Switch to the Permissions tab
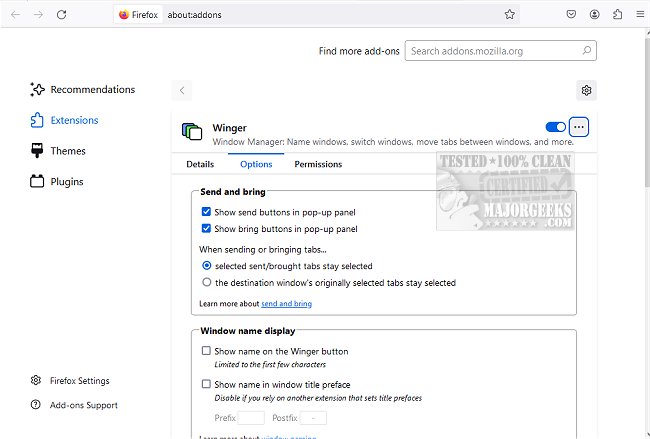 click(318, 164)
